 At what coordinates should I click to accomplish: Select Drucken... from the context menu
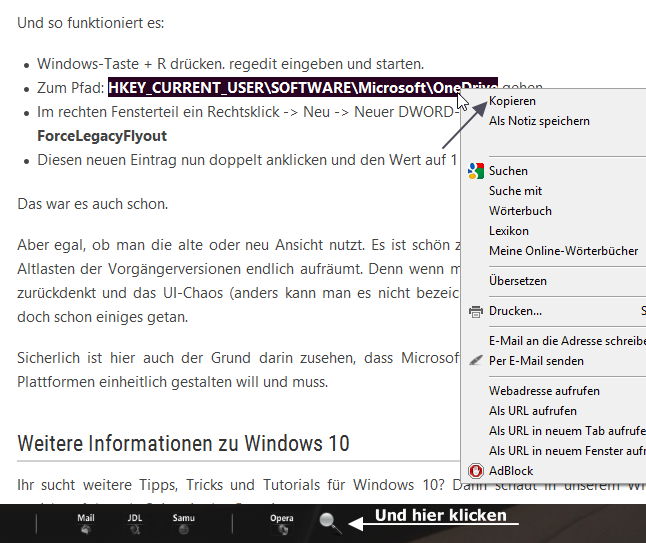coord(553,311)
